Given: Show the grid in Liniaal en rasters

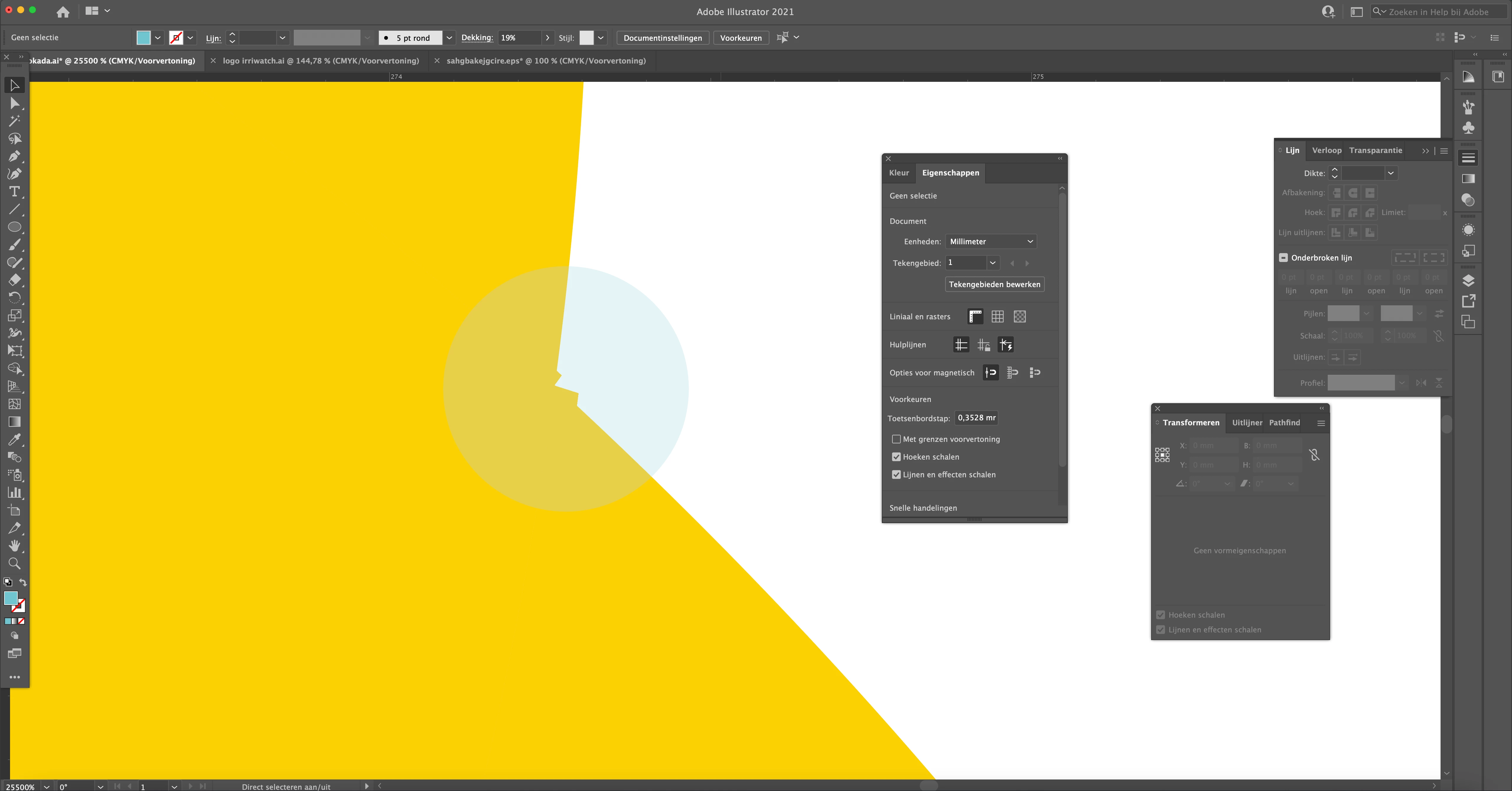Looking at the screenshot, I should coord(997,317).
